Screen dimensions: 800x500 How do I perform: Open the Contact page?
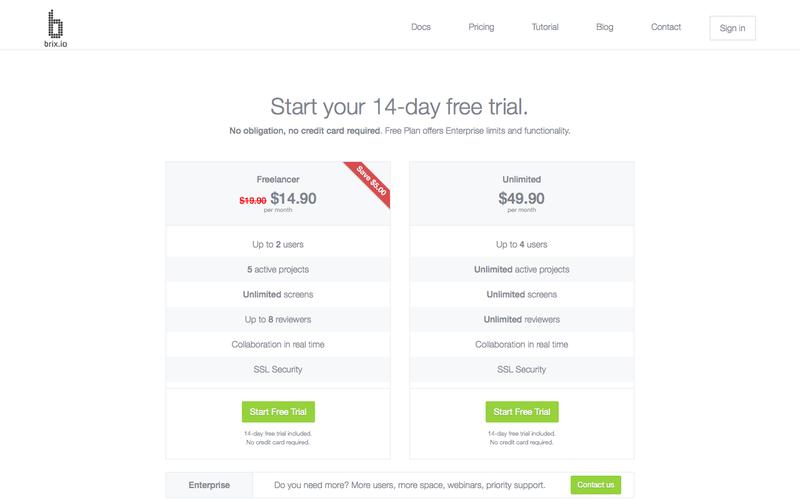click(665, 27)
